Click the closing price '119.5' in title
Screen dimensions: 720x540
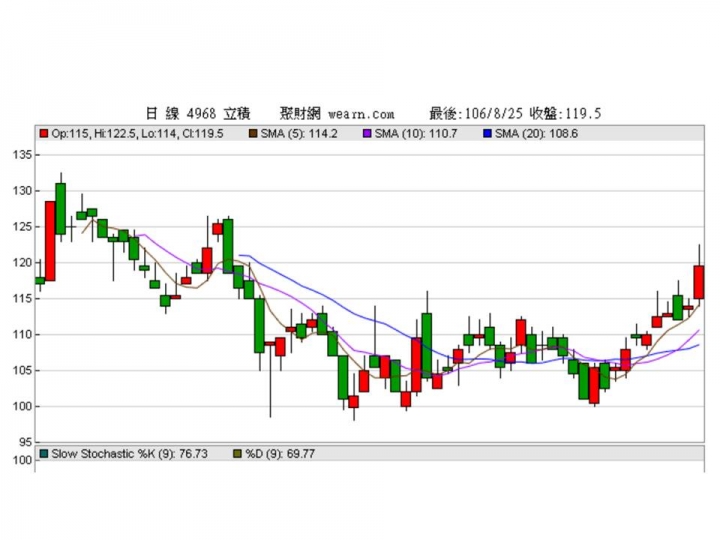click(x=583, y=113)
